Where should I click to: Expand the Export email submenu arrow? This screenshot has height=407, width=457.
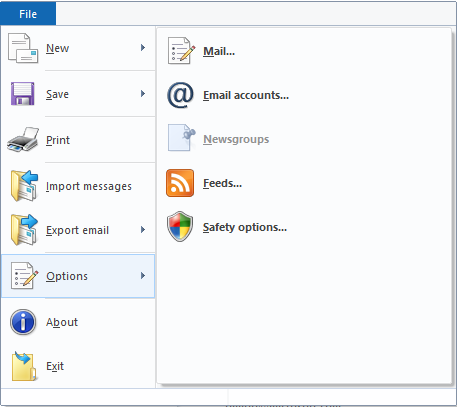click(143, 230)
